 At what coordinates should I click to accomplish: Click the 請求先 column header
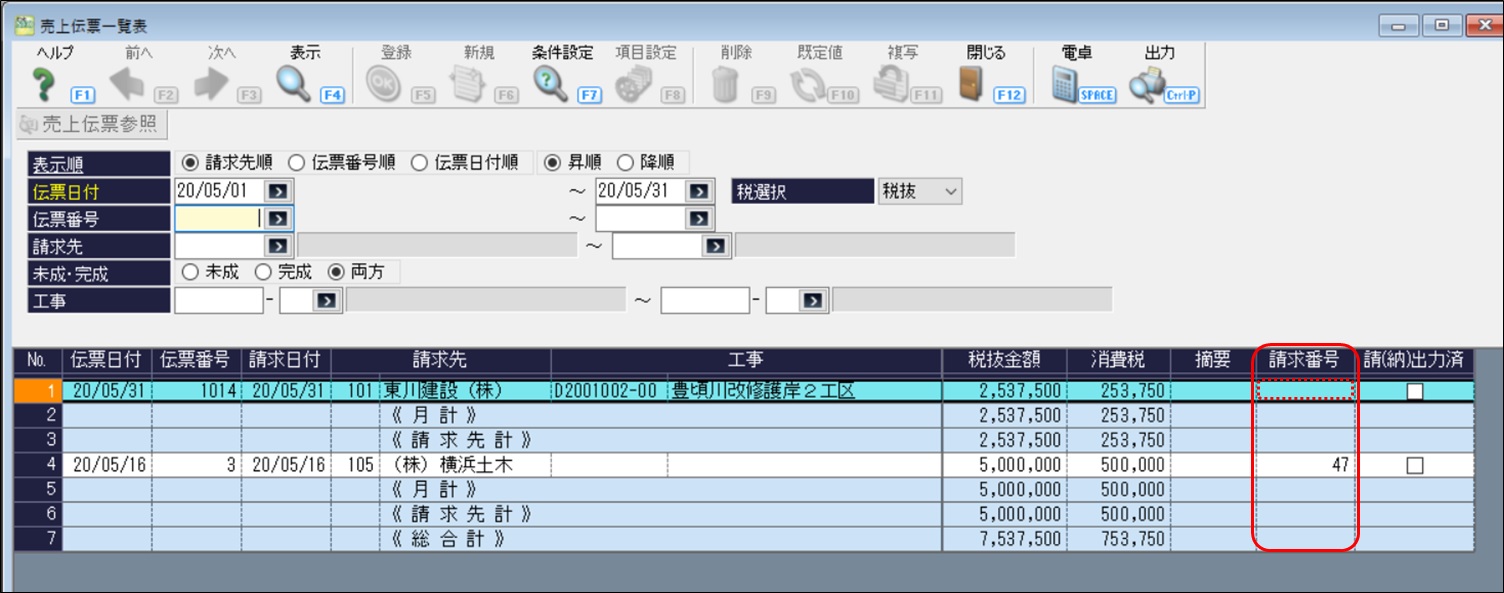click(x=441, y=360)
